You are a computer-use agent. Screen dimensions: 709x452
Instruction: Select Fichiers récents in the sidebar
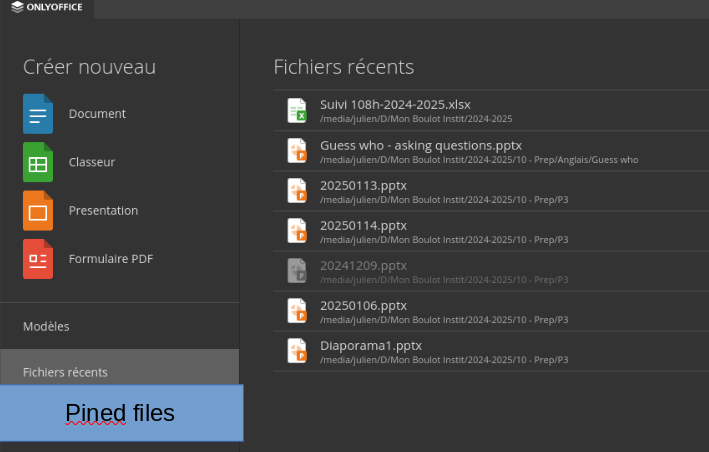pos(119,372)
